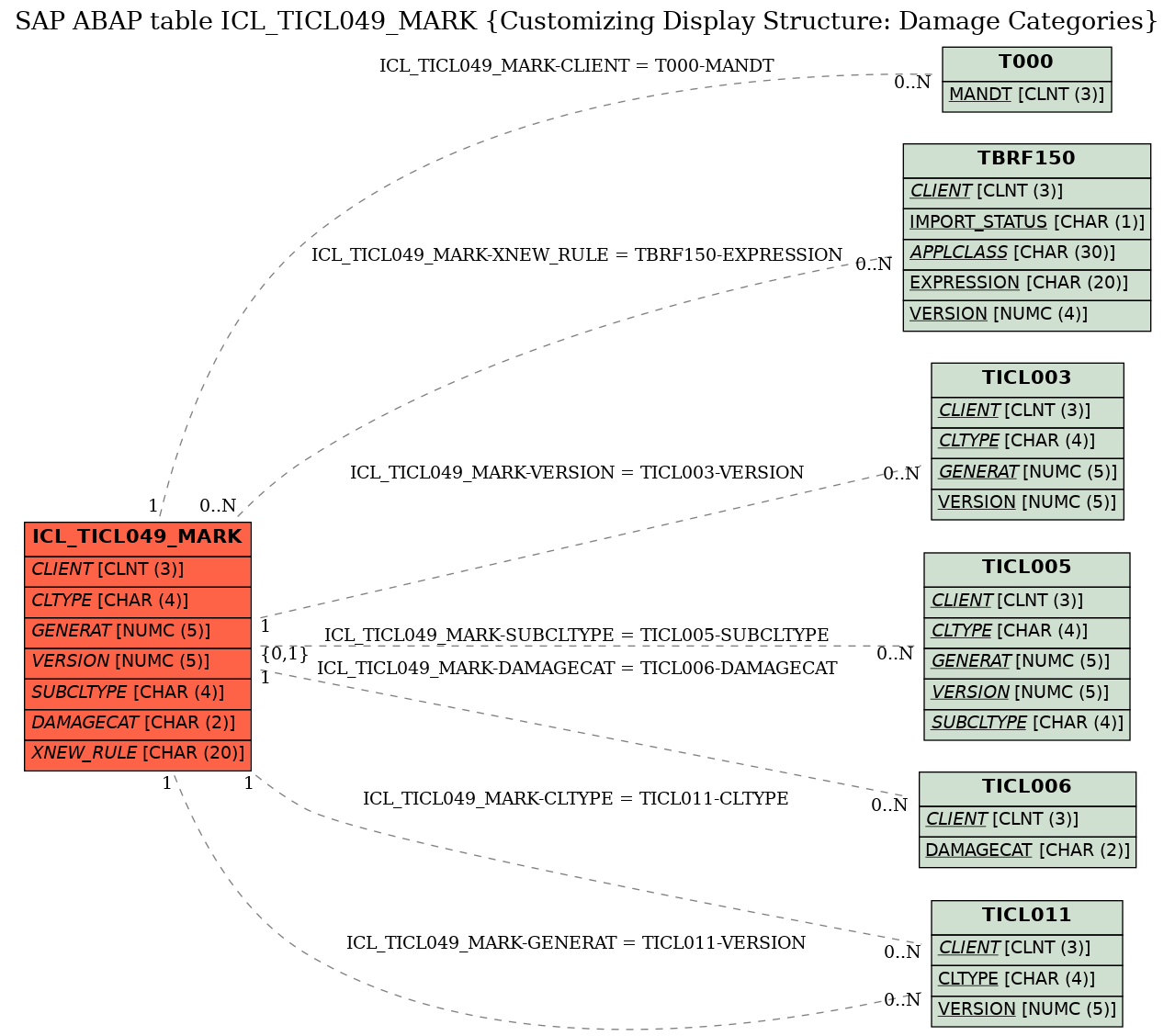
Task: Click SUBCLTYPE field in TICL005 table
Action: point(1027,724)
